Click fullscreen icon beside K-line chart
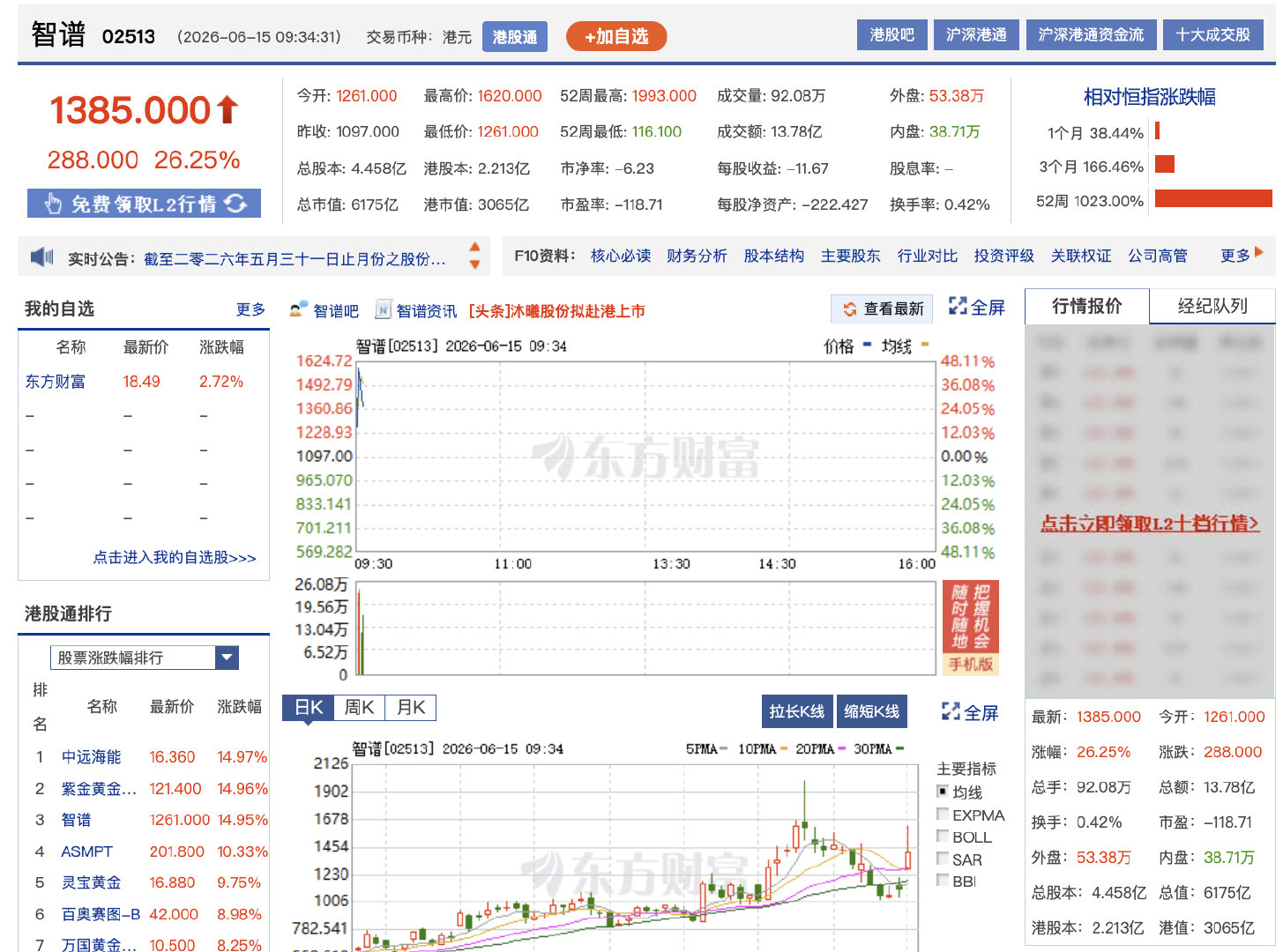 (x=951, y=711)
